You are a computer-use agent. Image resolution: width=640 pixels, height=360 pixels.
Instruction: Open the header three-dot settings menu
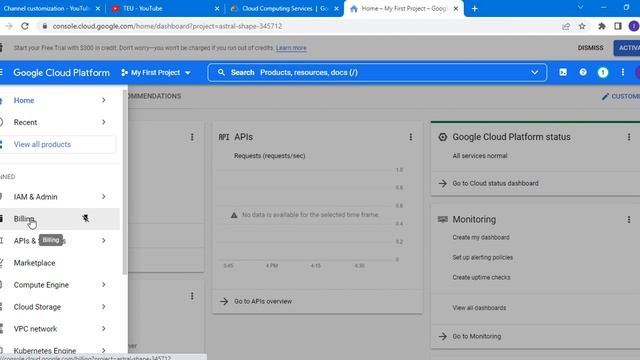(x=622, y=72)
